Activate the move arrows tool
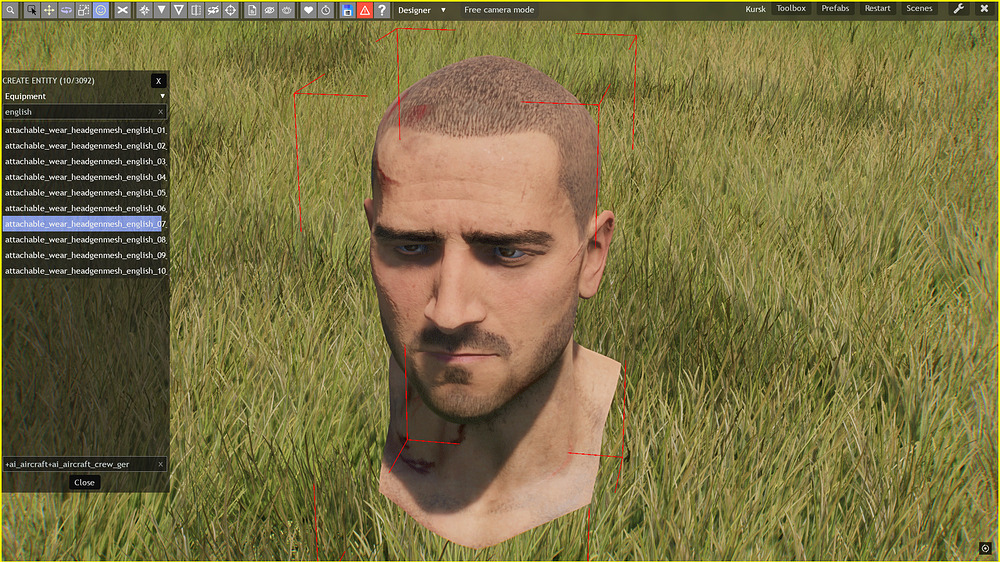1000x562 pixels. (48, 10)
